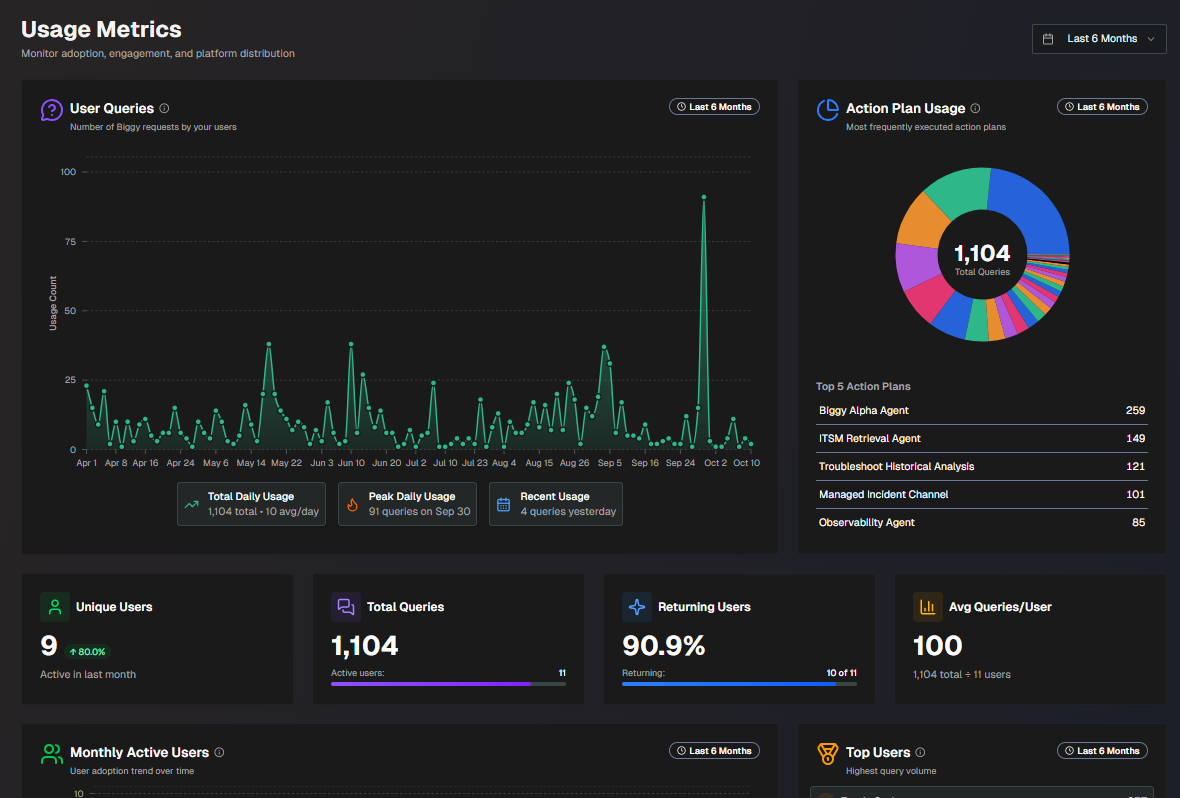
Task: Click the Total Queries chat bubble icon
Action: tap(344, 607)
